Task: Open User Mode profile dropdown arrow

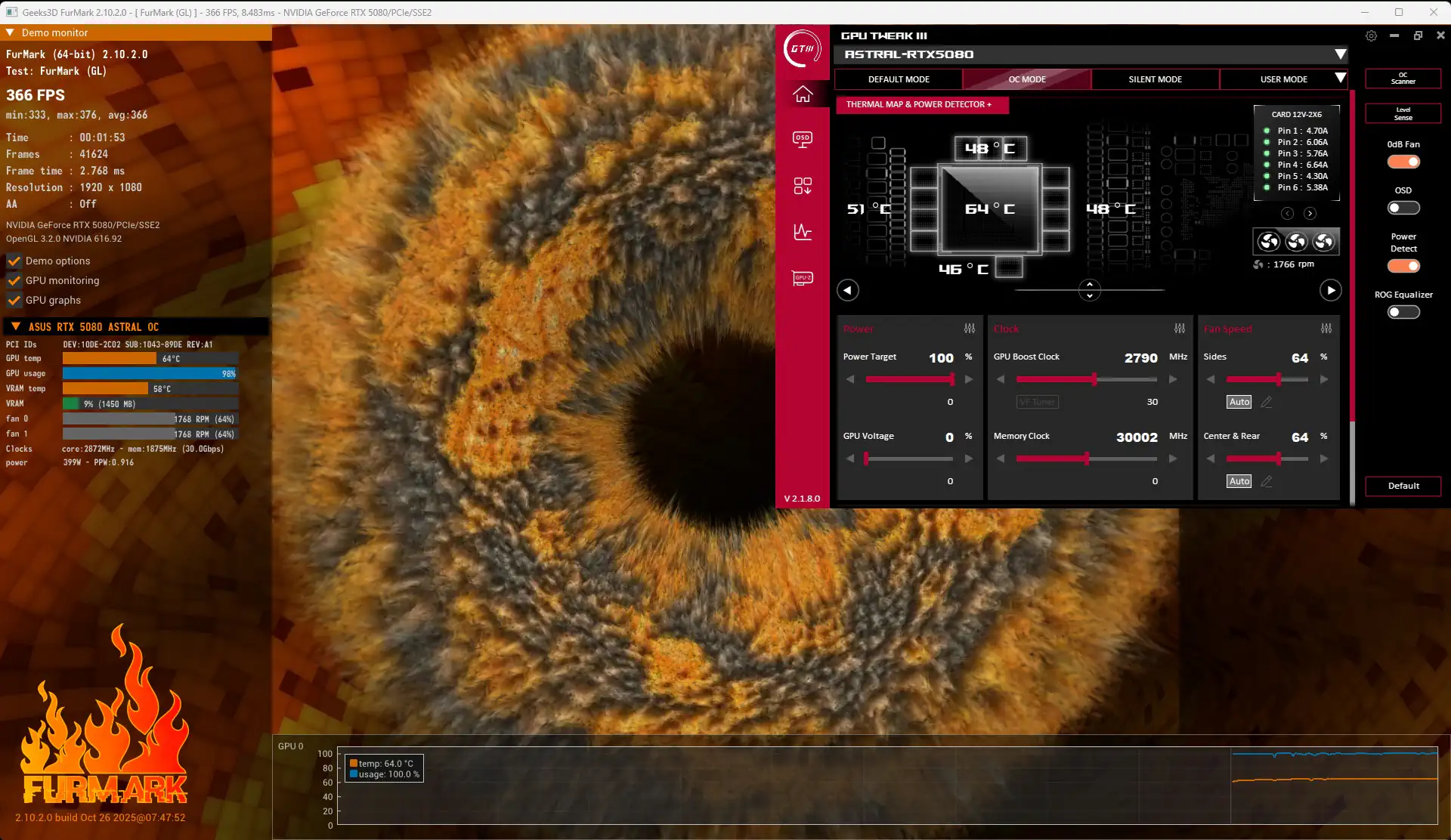Action: [1340, 78]
